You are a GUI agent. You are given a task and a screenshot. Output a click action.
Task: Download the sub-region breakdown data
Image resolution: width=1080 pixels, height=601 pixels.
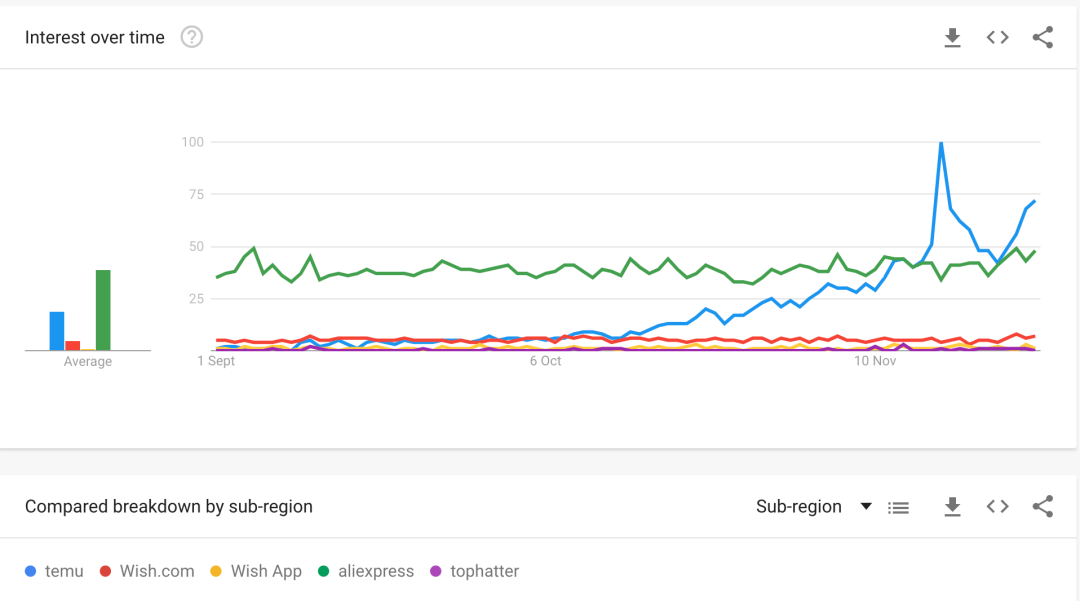coord(952,507)
